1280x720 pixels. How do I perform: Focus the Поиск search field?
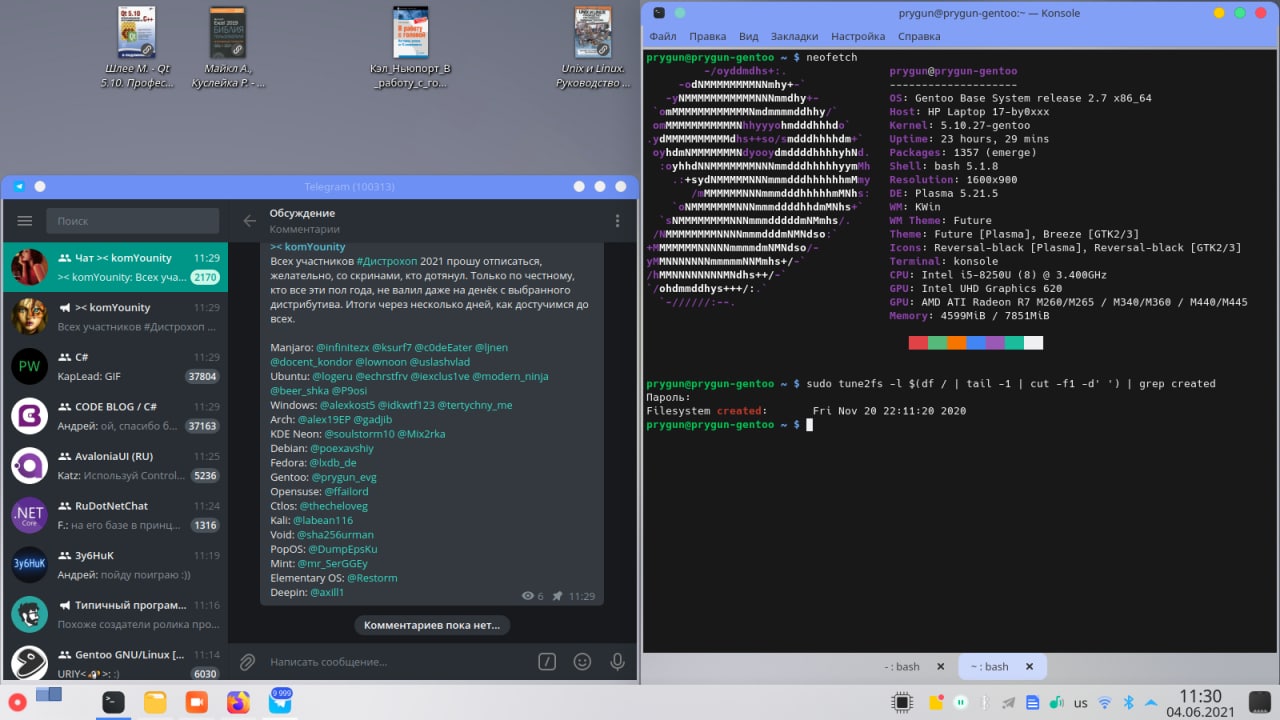132,221
